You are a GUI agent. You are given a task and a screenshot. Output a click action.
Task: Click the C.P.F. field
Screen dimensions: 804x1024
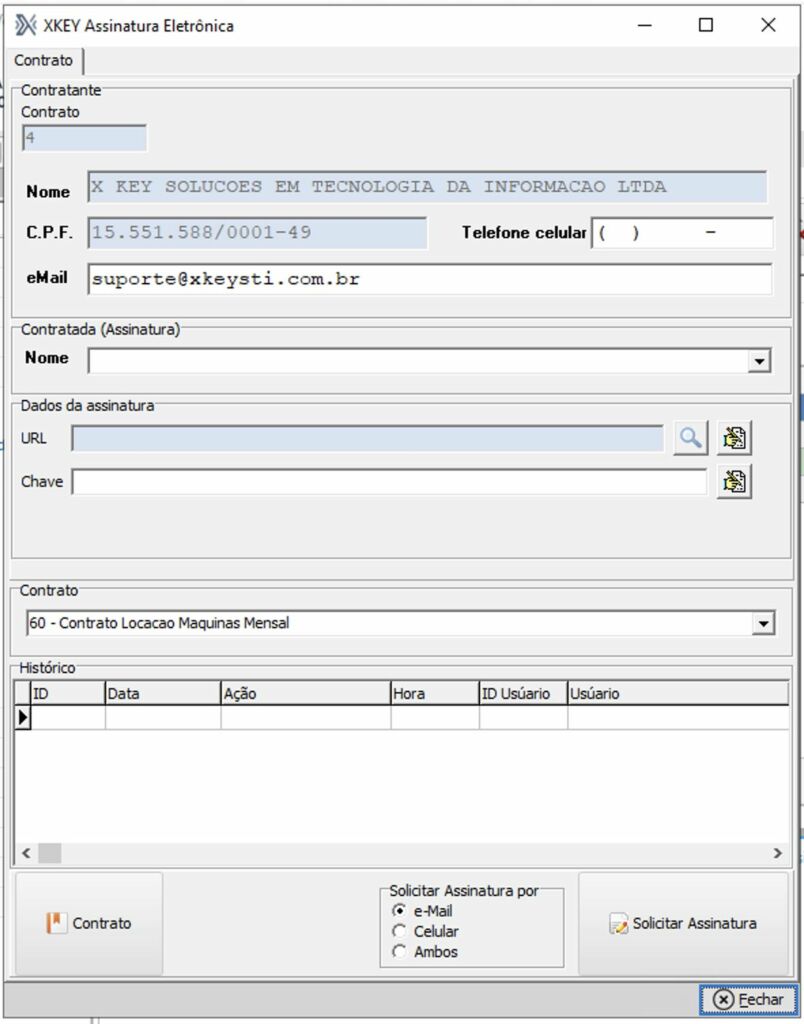click(x=257, y=232)
